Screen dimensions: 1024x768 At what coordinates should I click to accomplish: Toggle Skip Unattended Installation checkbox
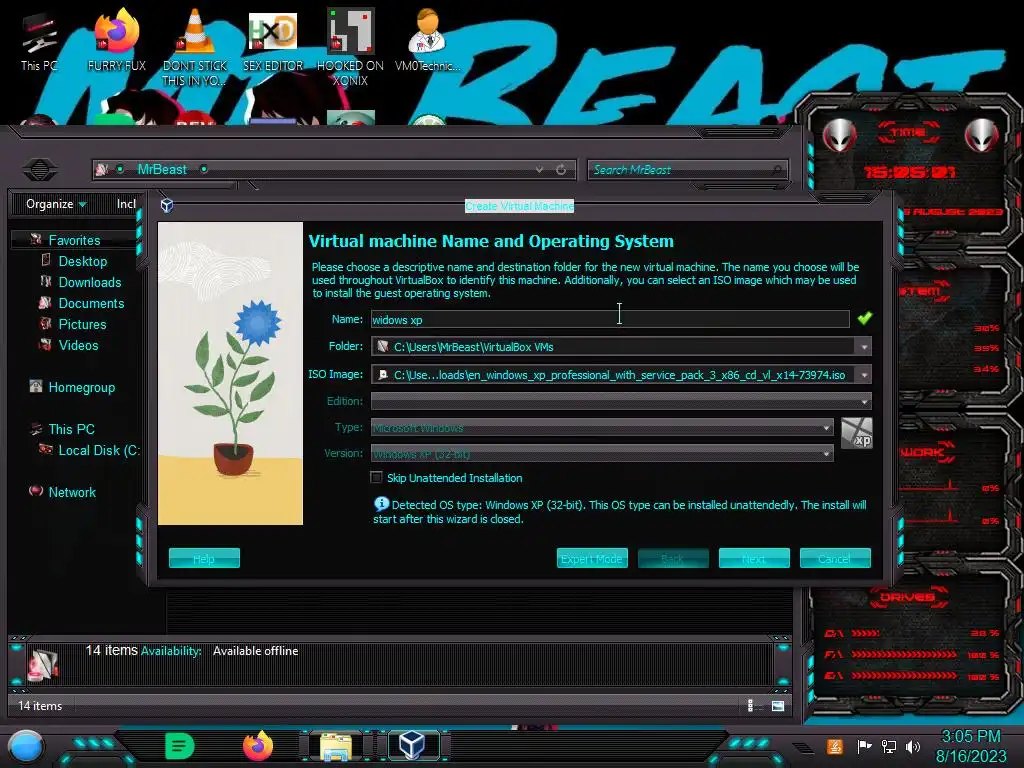click(x=376, y=477)
